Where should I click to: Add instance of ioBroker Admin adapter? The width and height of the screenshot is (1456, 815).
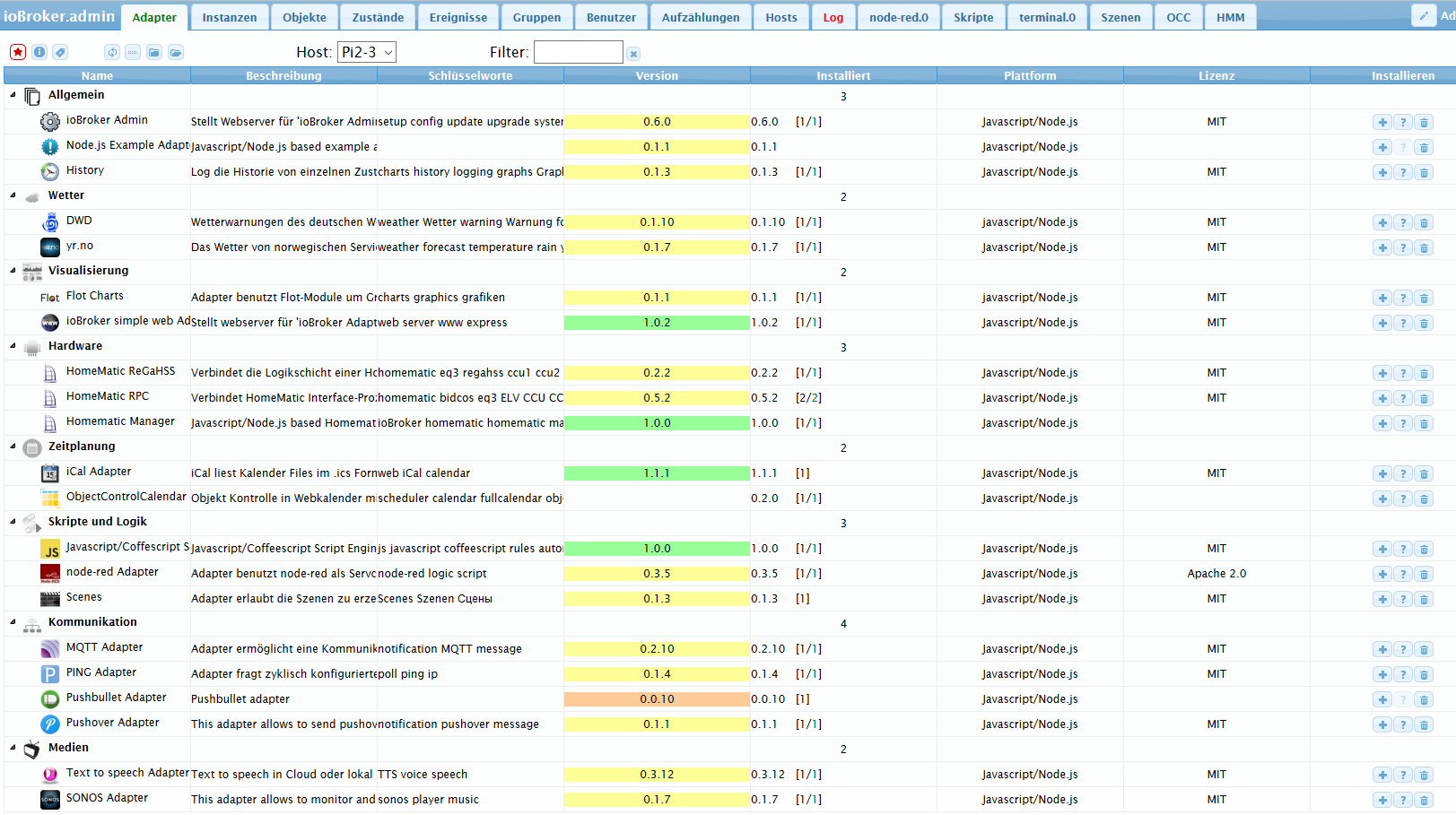1382,122
